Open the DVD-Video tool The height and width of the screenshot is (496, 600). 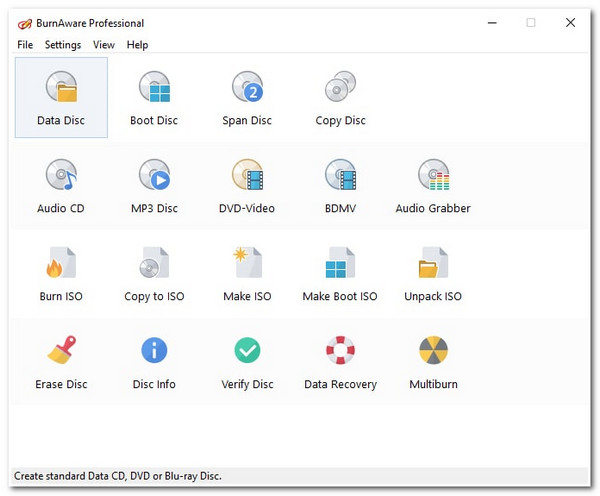[x=247, y=186]
